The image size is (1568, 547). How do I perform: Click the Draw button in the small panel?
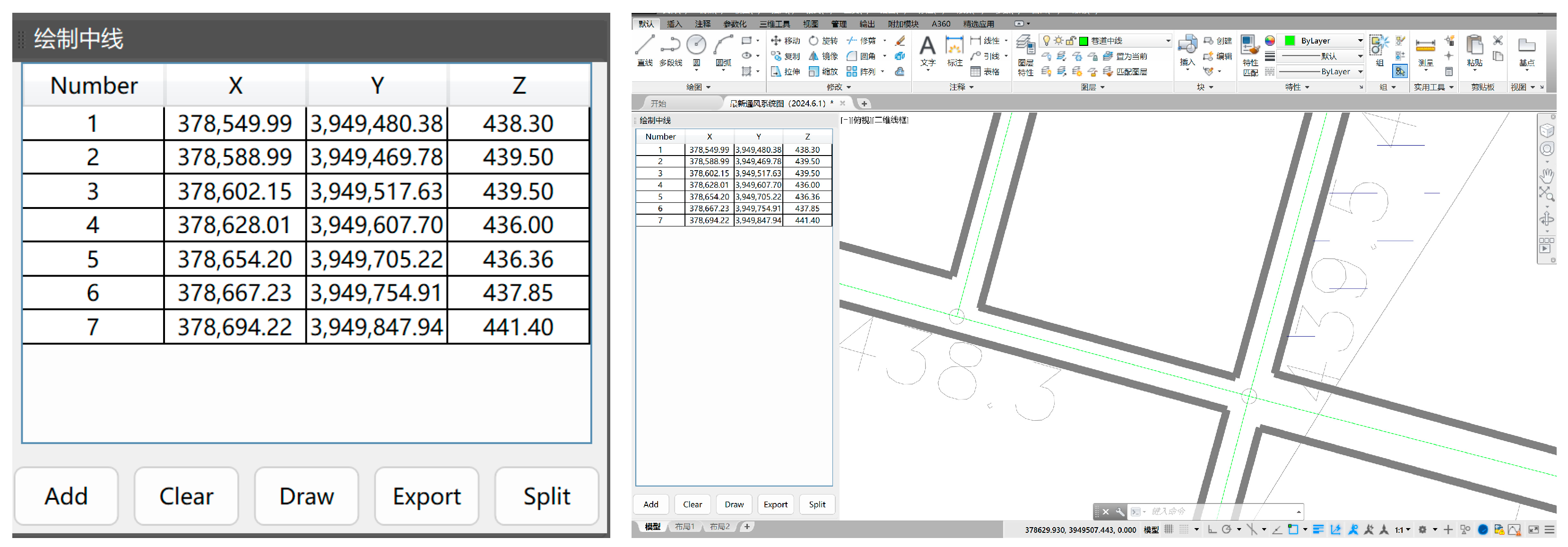[734, 504]
